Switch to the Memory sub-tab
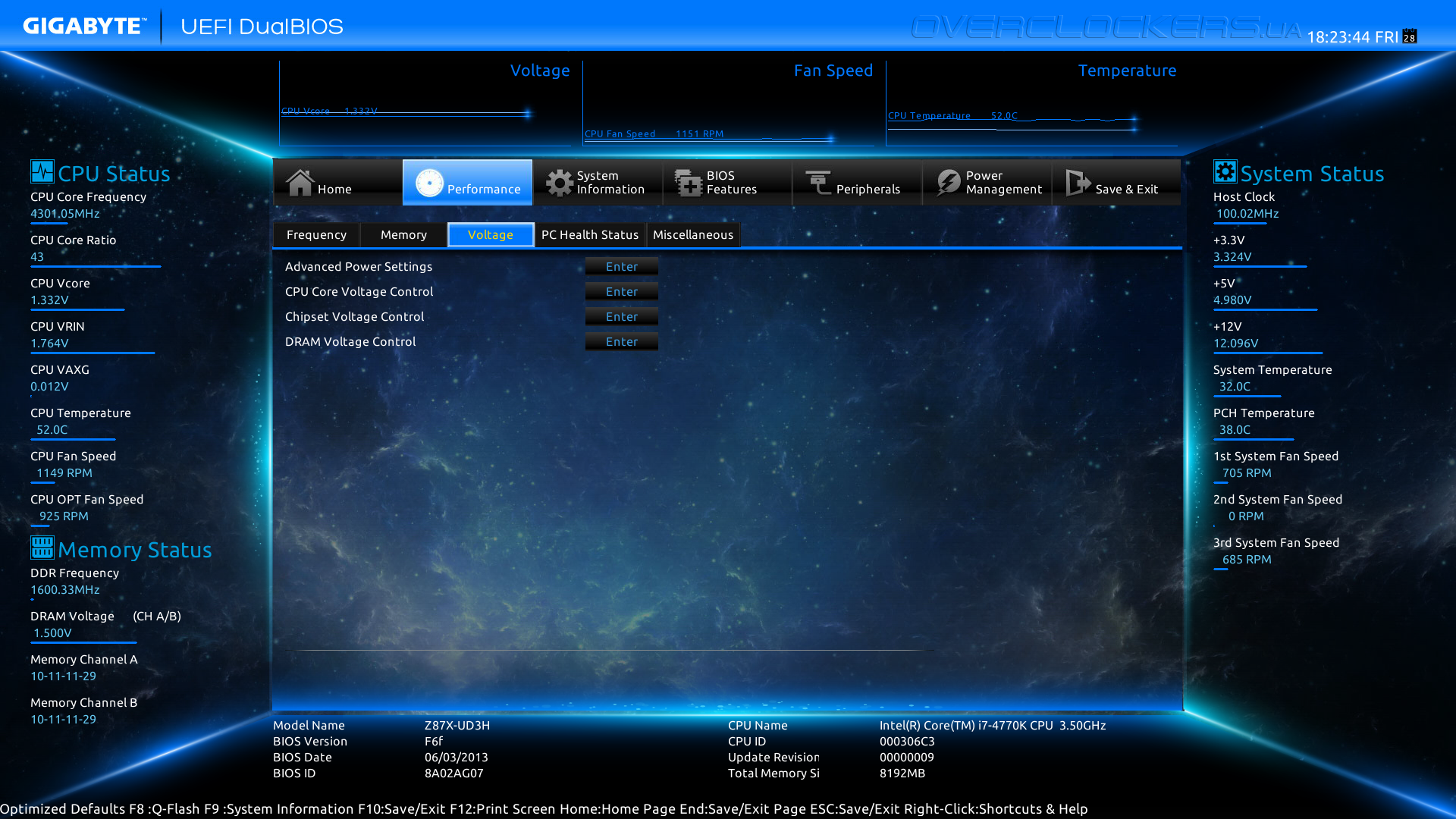Viewport: 1456px width, 819px height. (403, 234)
